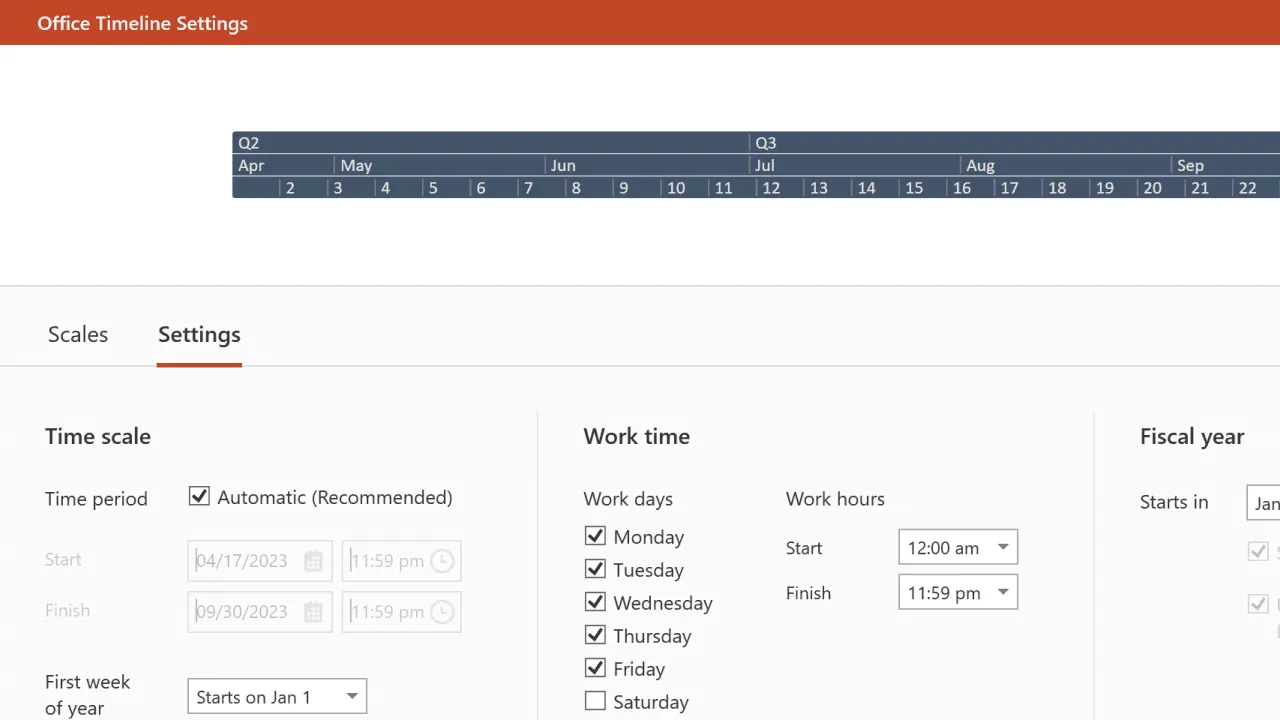Disable Friday as a work day
Viewport: 1280px width, 720px height.
[595, 668]
